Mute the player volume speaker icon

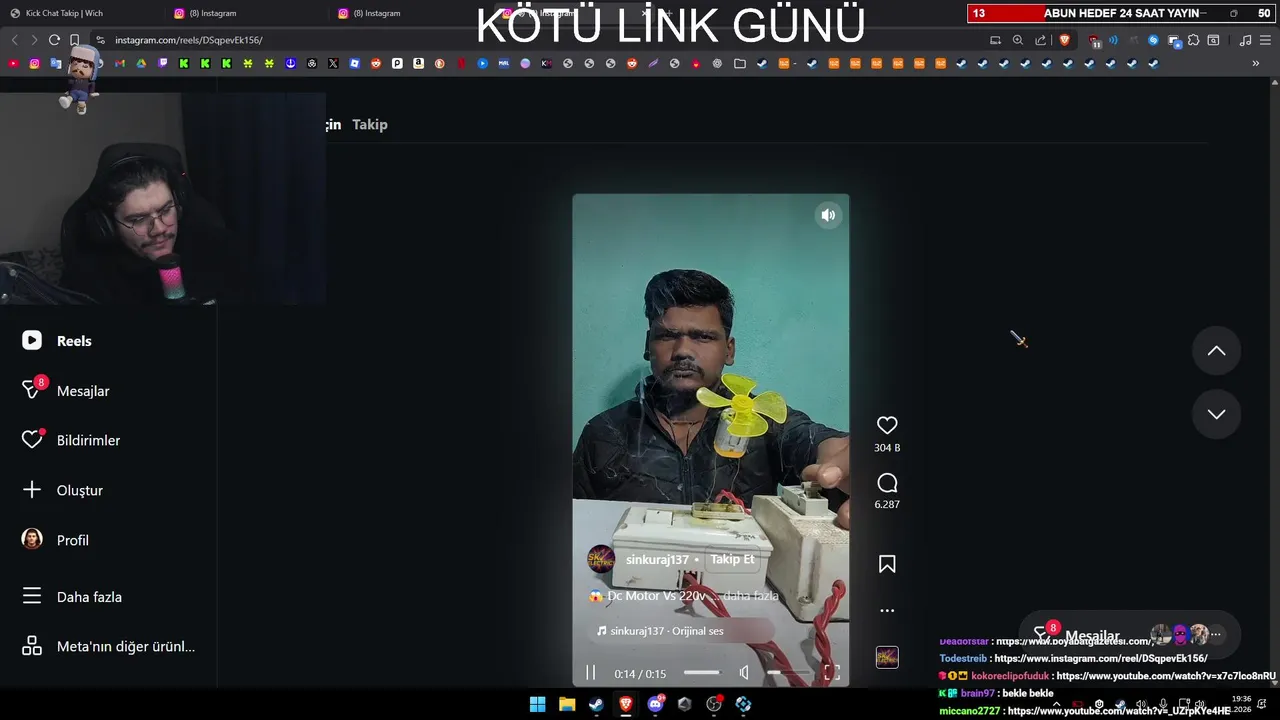[744, 673]
